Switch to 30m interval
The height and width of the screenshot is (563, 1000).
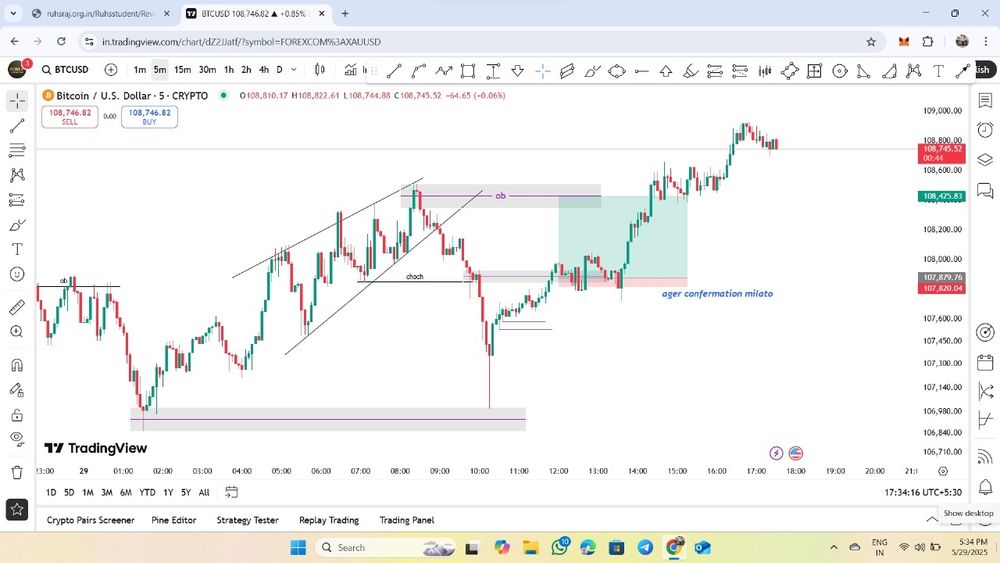(207, 69)
